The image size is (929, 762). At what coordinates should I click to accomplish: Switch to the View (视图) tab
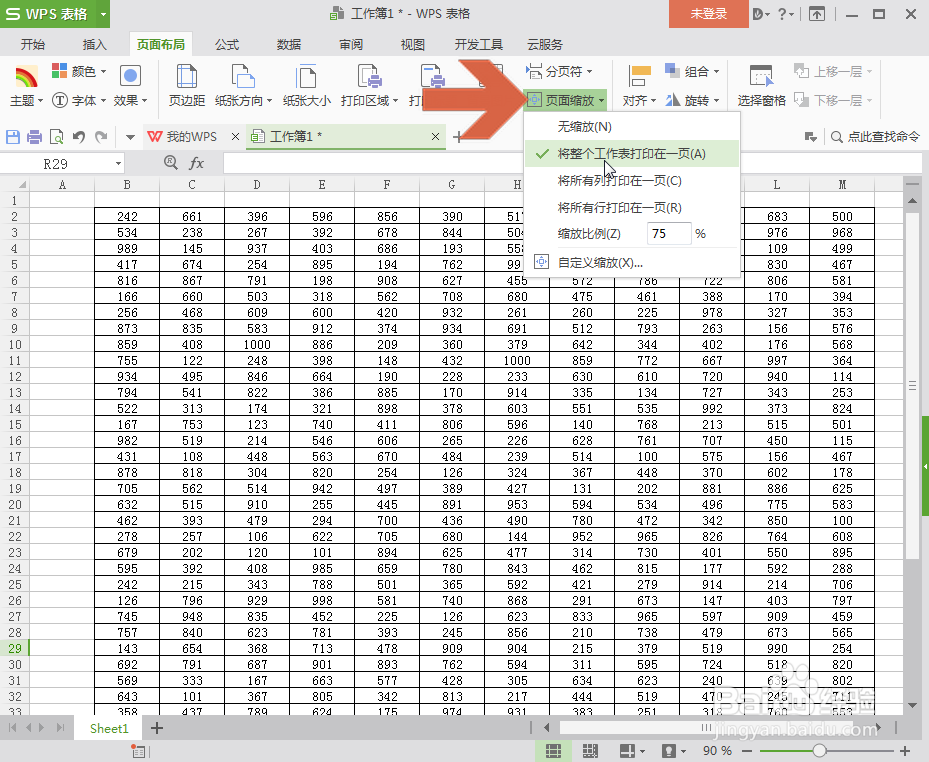(x=412, y=44)
